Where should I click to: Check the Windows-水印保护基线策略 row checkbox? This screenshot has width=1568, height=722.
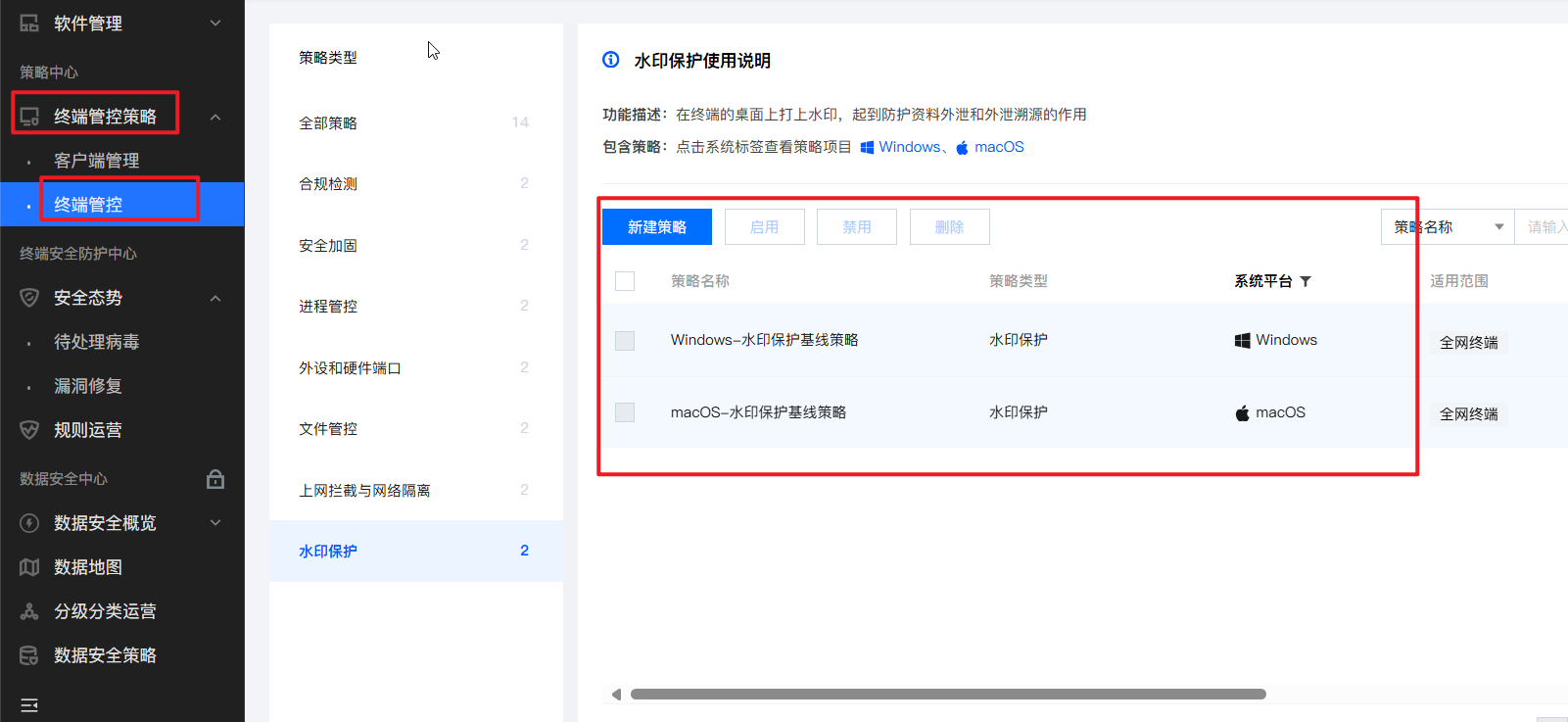(x=625, y=341)
